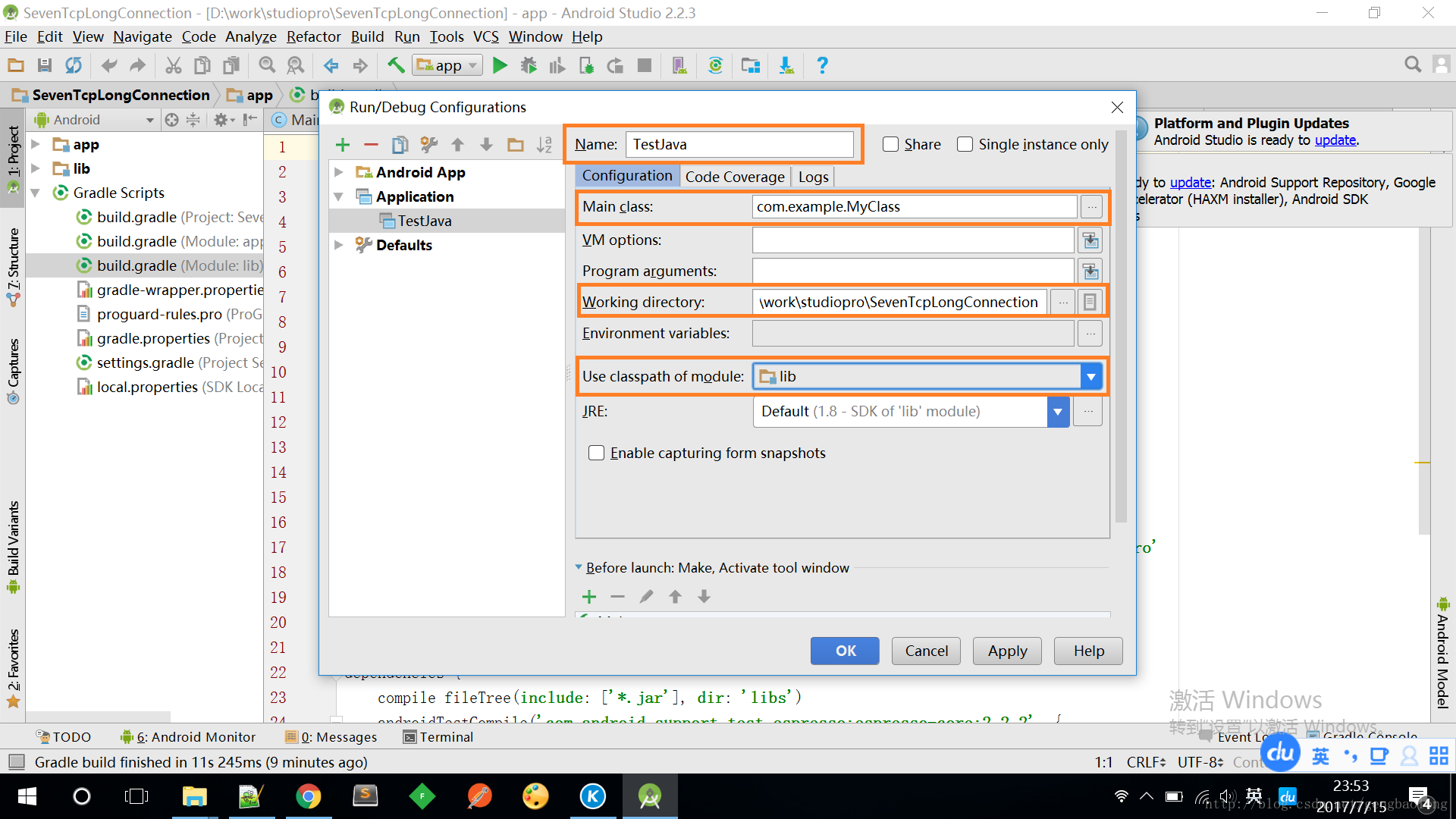The width and height of the screenshot is (1456, 819).
Task: Enable capturing form snapshots checkbox
Action: (597, 453)
